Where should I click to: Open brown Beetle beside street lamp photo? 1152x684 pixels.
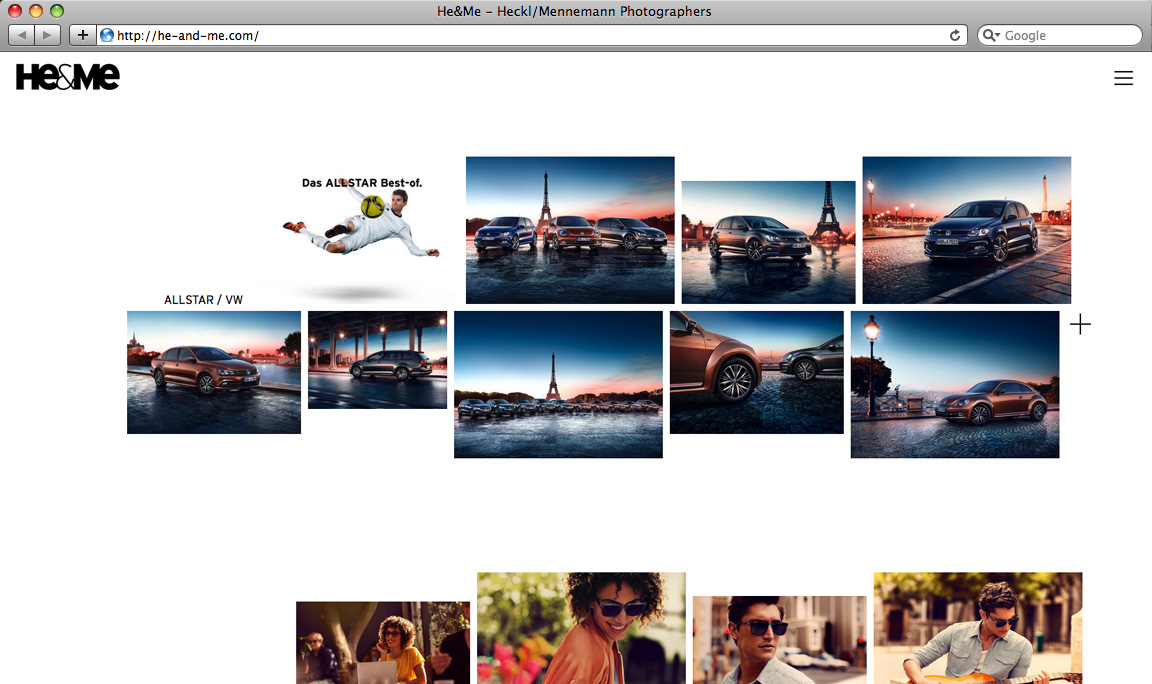point(955,384)
